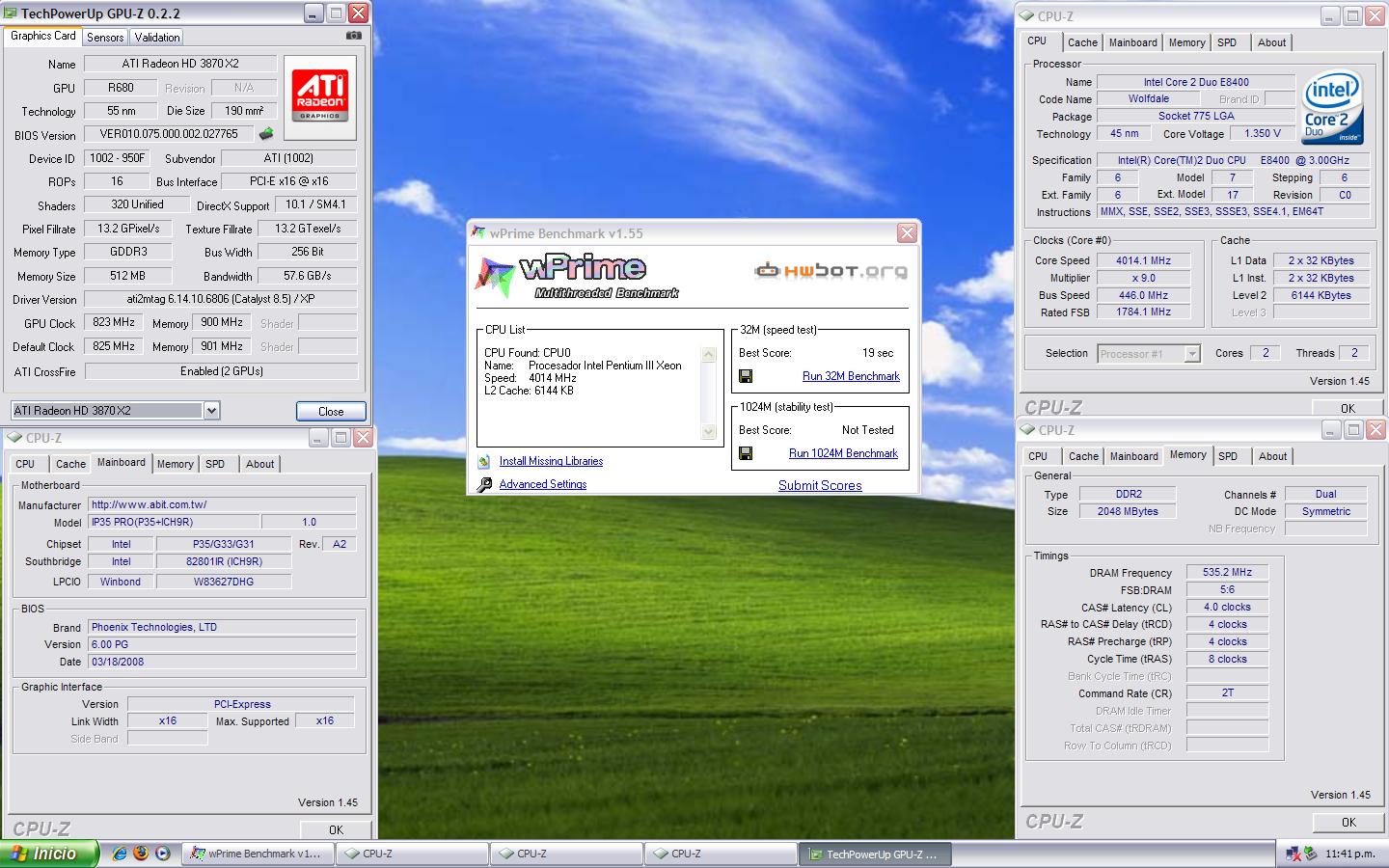Open the SPD tab in the CPU-Z memory timings window
This screenshot has height=868, width=1389.
tap(1228, 456)
